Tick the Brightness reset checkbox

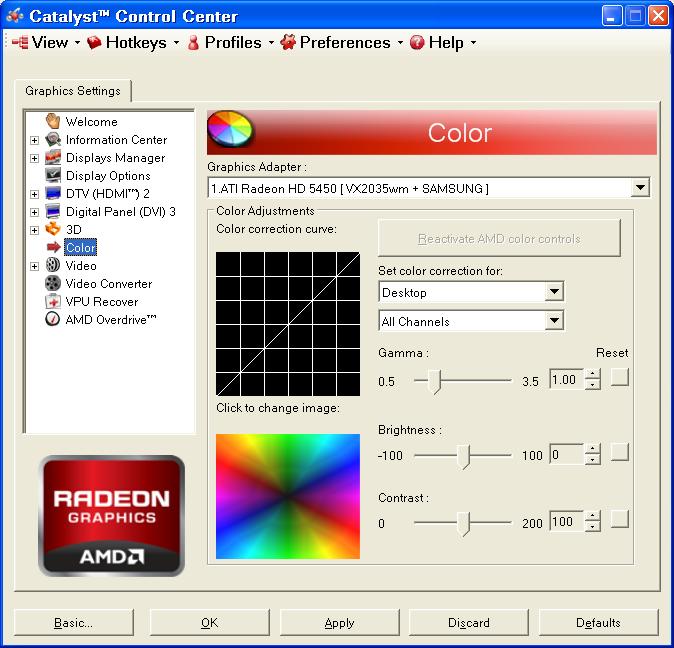(x=620, y=452)
